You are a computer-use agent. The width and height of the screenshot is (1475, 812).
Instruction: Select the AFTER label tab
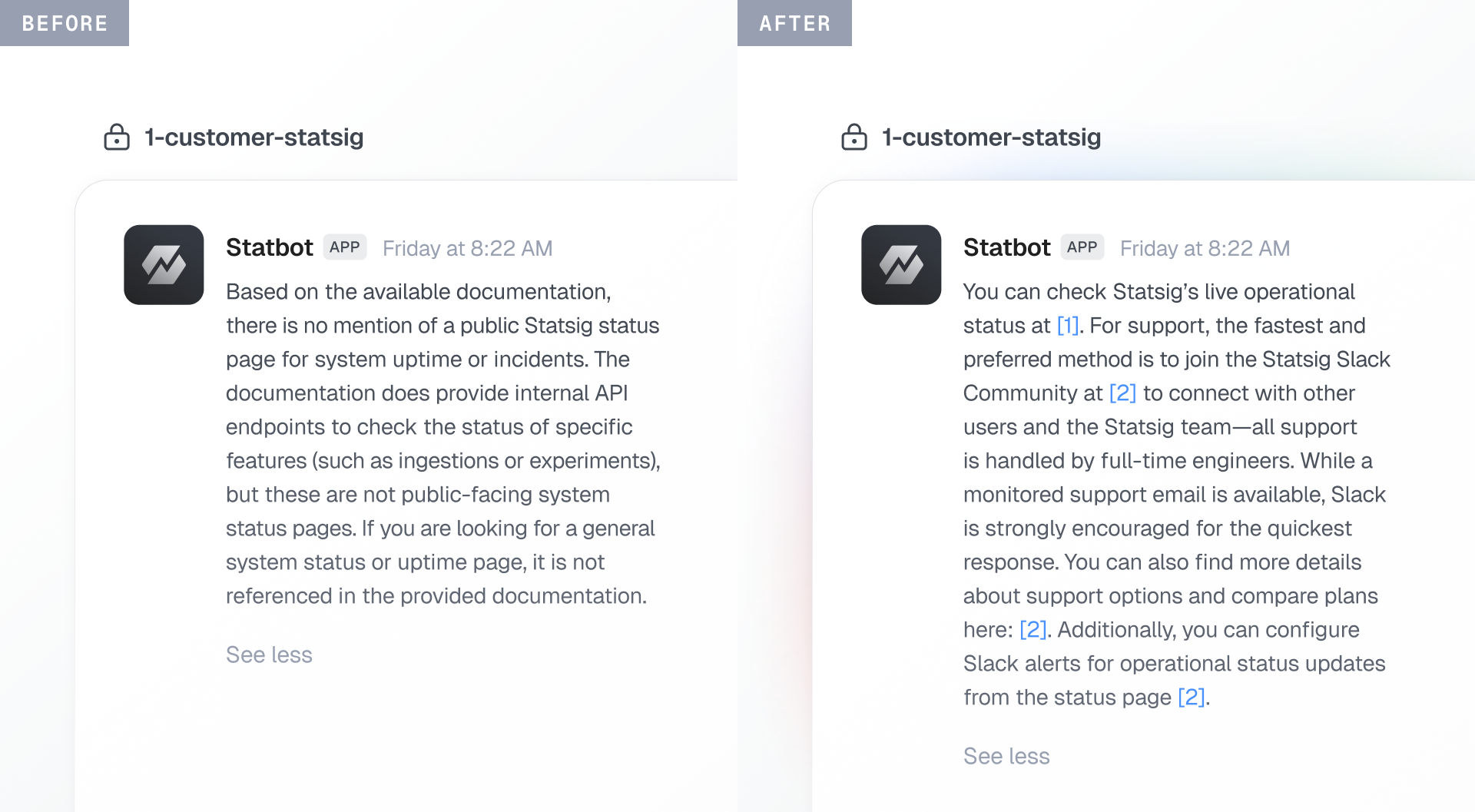794,23
